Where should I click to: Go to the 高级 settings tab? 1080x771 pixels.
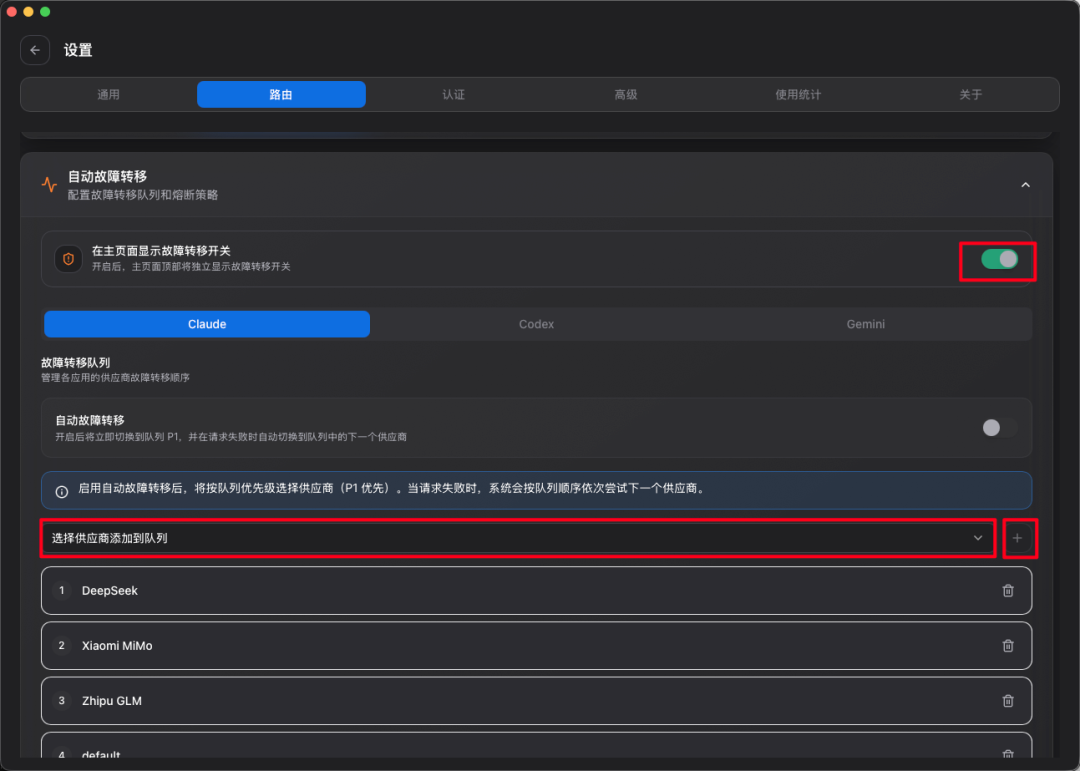click(626, 94)
